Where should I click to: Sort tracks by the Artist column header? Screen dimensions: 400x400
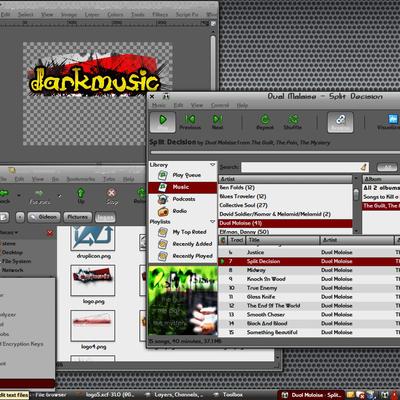pyautogui.click(x=357, y=240)
